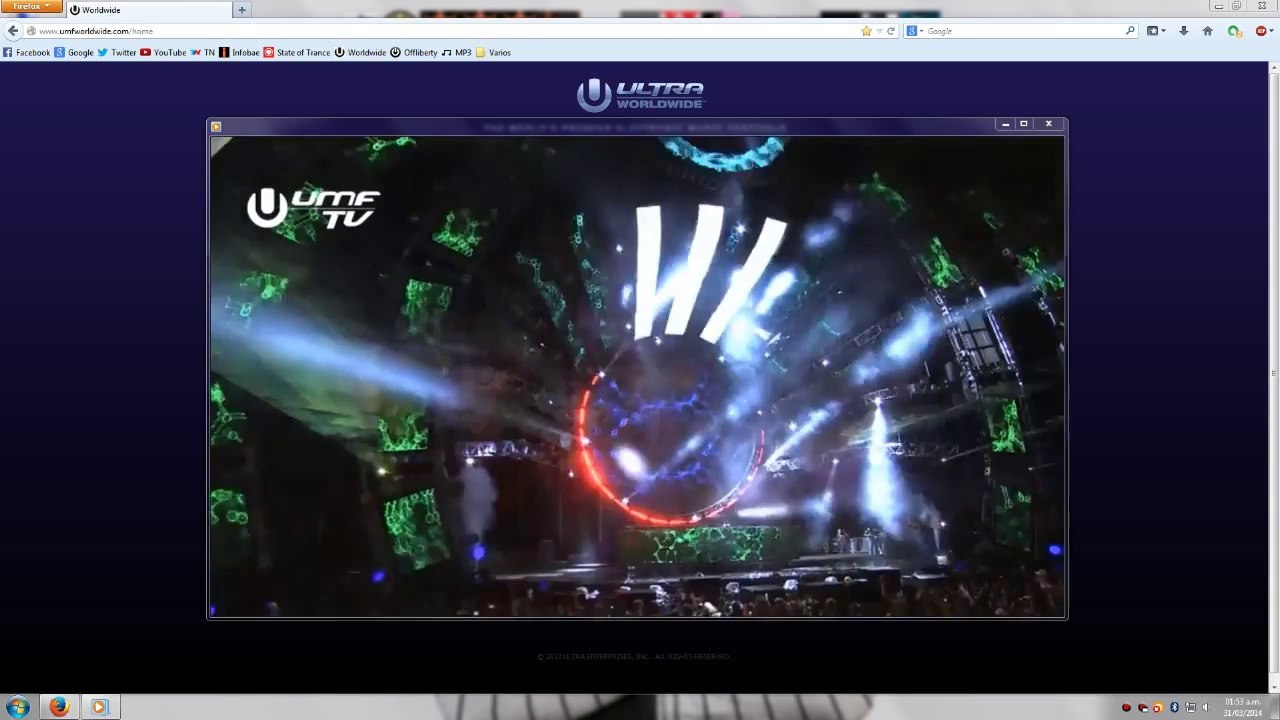Open the volume speaker tray icon
This screenshot has height=720, width=1280.
pos(1206,708)
